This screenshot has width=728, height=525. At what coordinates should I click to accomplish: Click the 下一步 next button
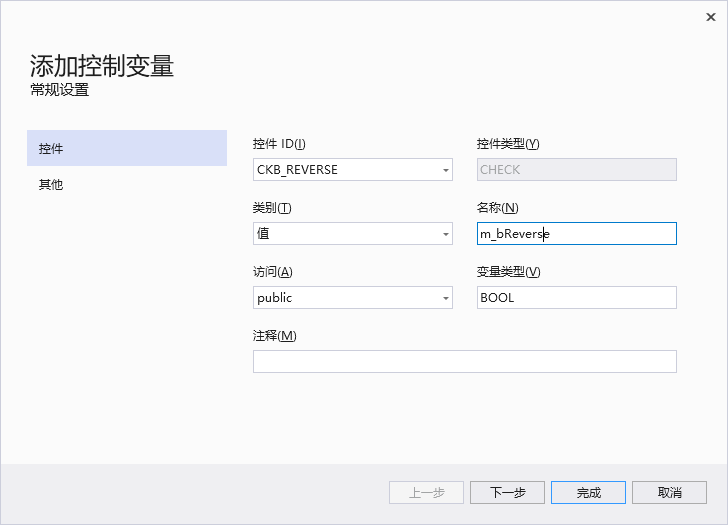(507, 493)
